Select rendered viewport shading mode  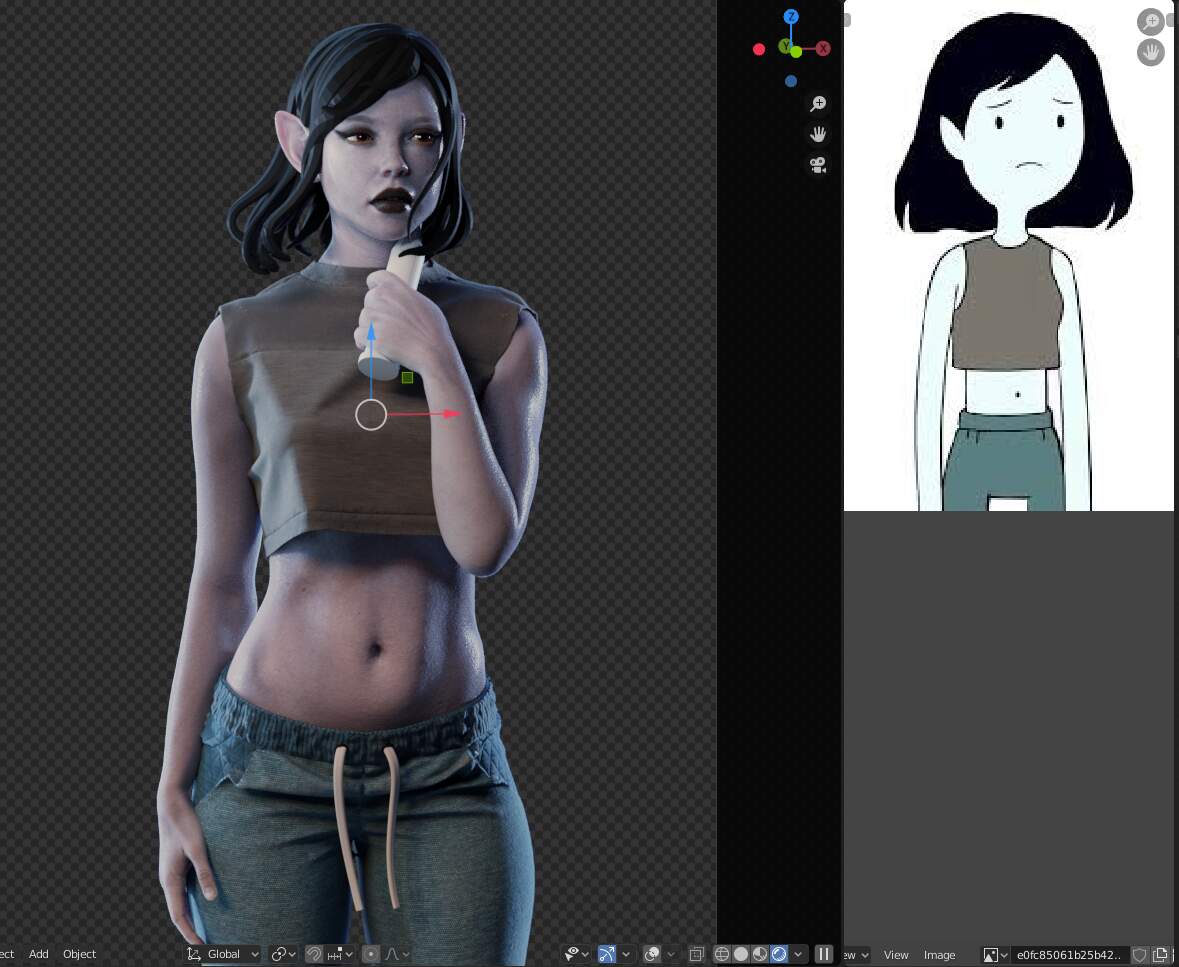(779, 954)
